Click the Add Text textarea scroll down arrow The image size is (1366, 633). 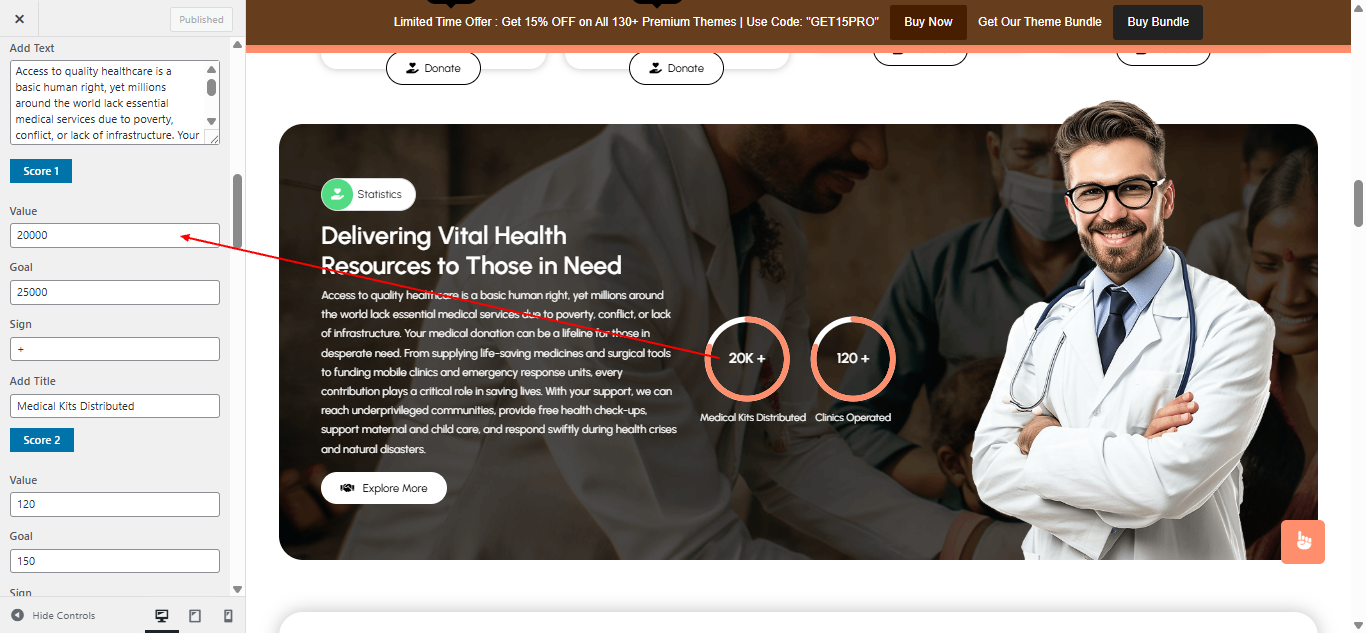(x=211, y=125)
